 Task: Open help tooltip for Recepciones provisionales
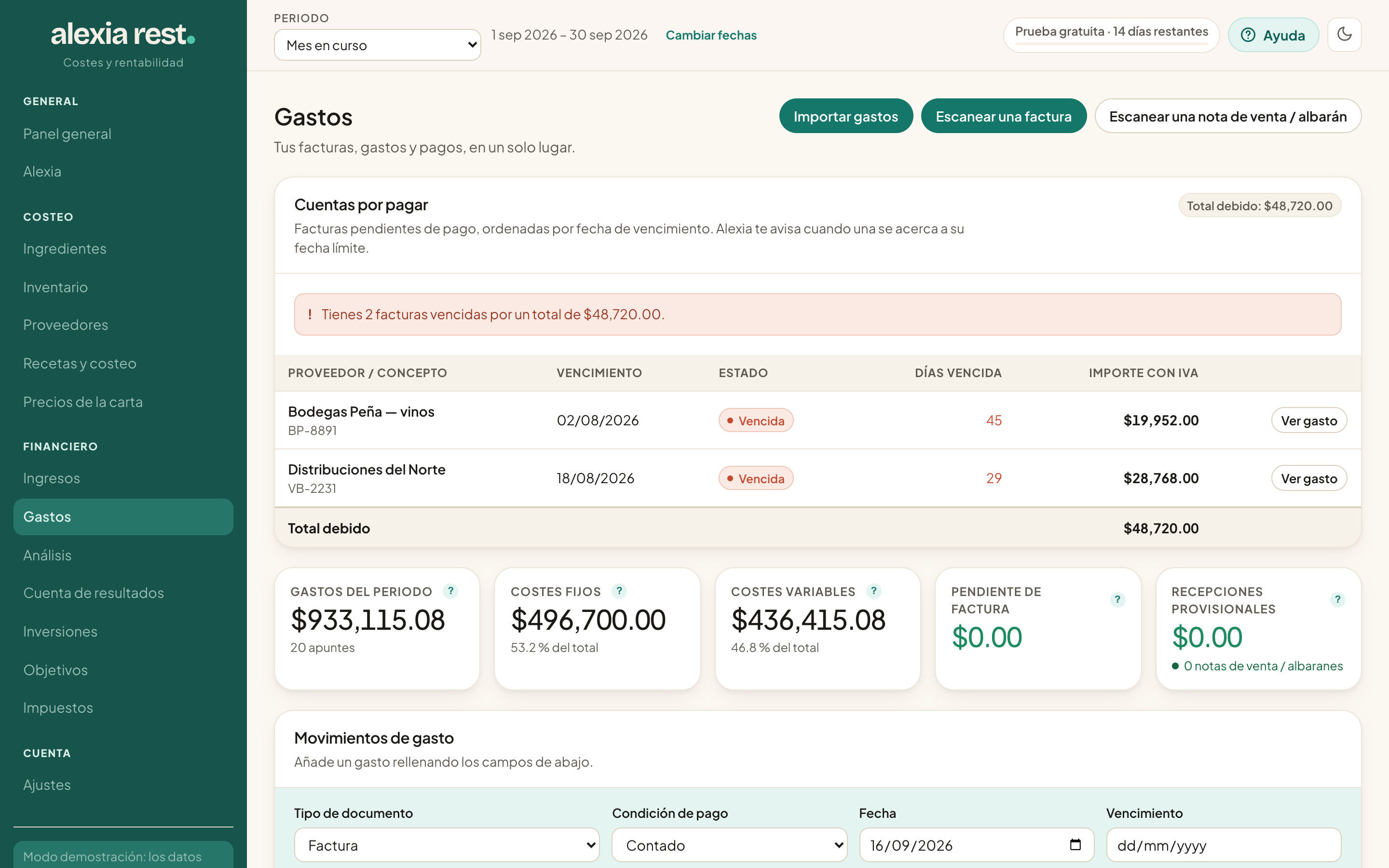1337,600
